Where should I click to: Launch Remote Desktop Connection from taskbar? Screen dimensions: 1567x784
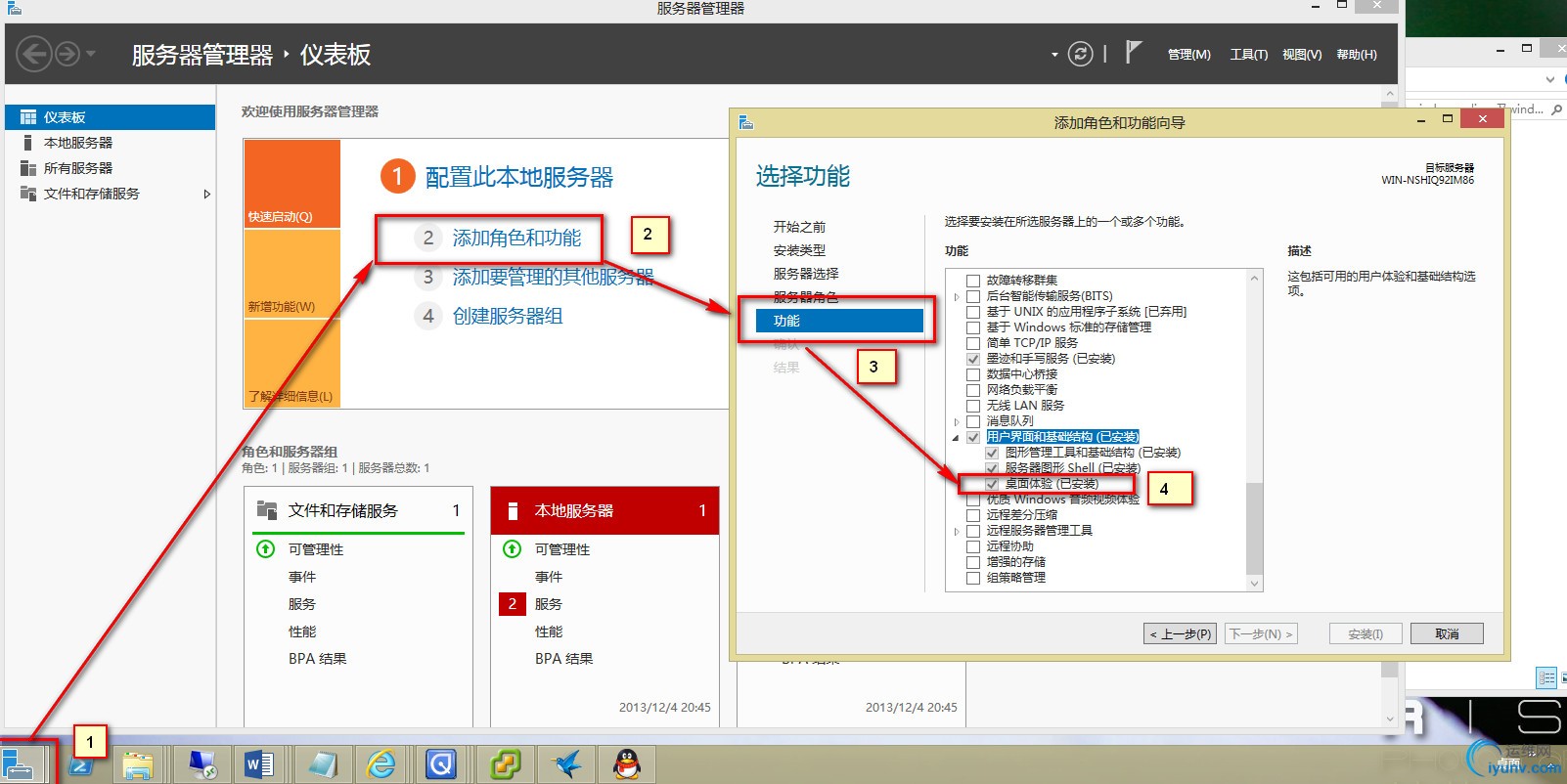click(x=201, y=764)
